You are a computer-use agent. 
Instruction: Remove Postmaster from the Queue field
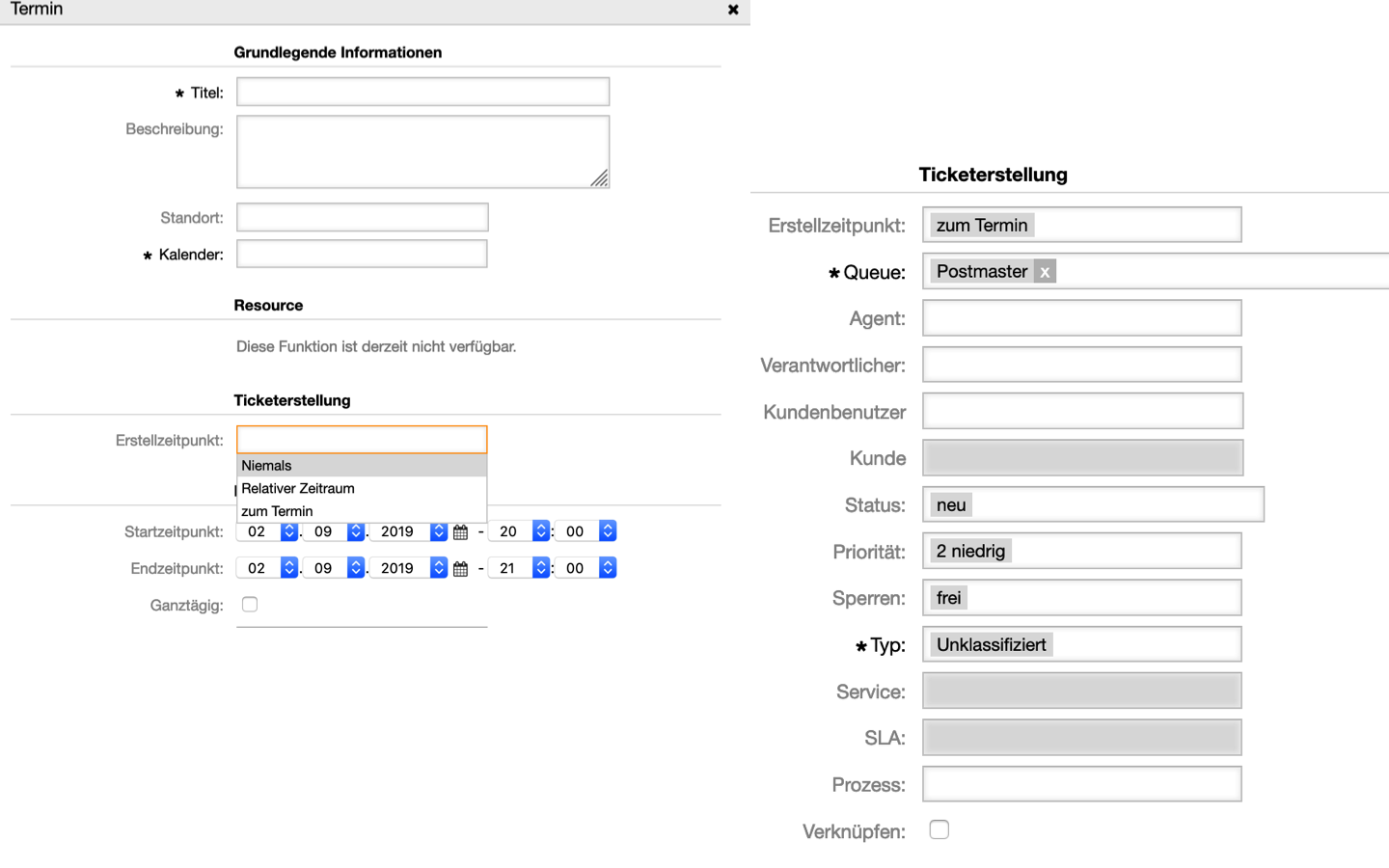1044,272
